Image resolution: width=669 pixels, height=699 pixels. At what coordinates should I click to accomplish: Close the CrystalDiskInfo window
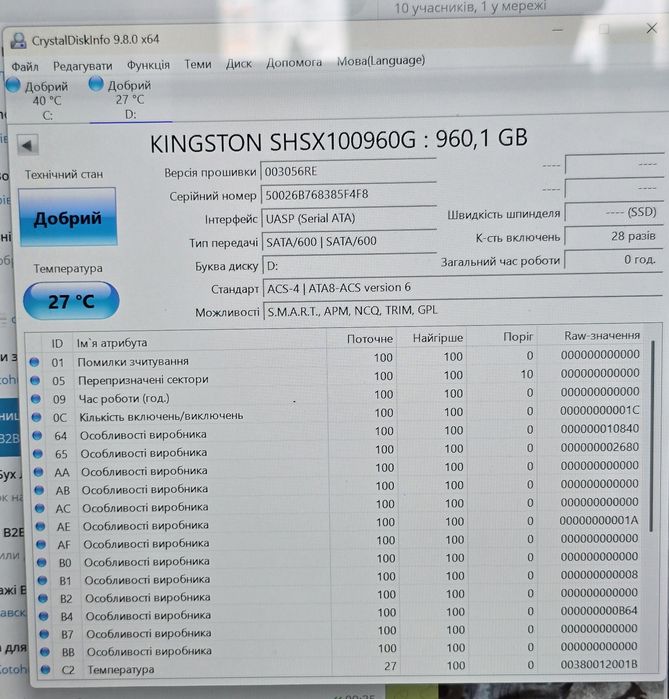pos(652,28)
